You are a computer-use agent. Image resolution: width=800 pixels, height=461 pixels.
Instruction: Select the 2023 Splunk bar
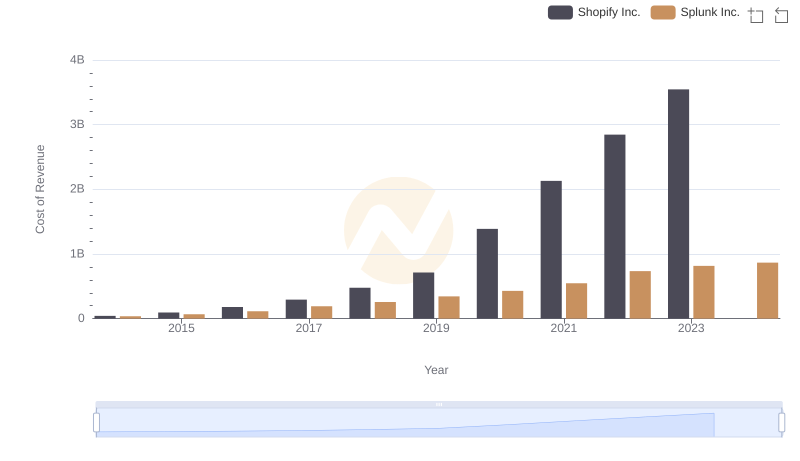(704, 292)
